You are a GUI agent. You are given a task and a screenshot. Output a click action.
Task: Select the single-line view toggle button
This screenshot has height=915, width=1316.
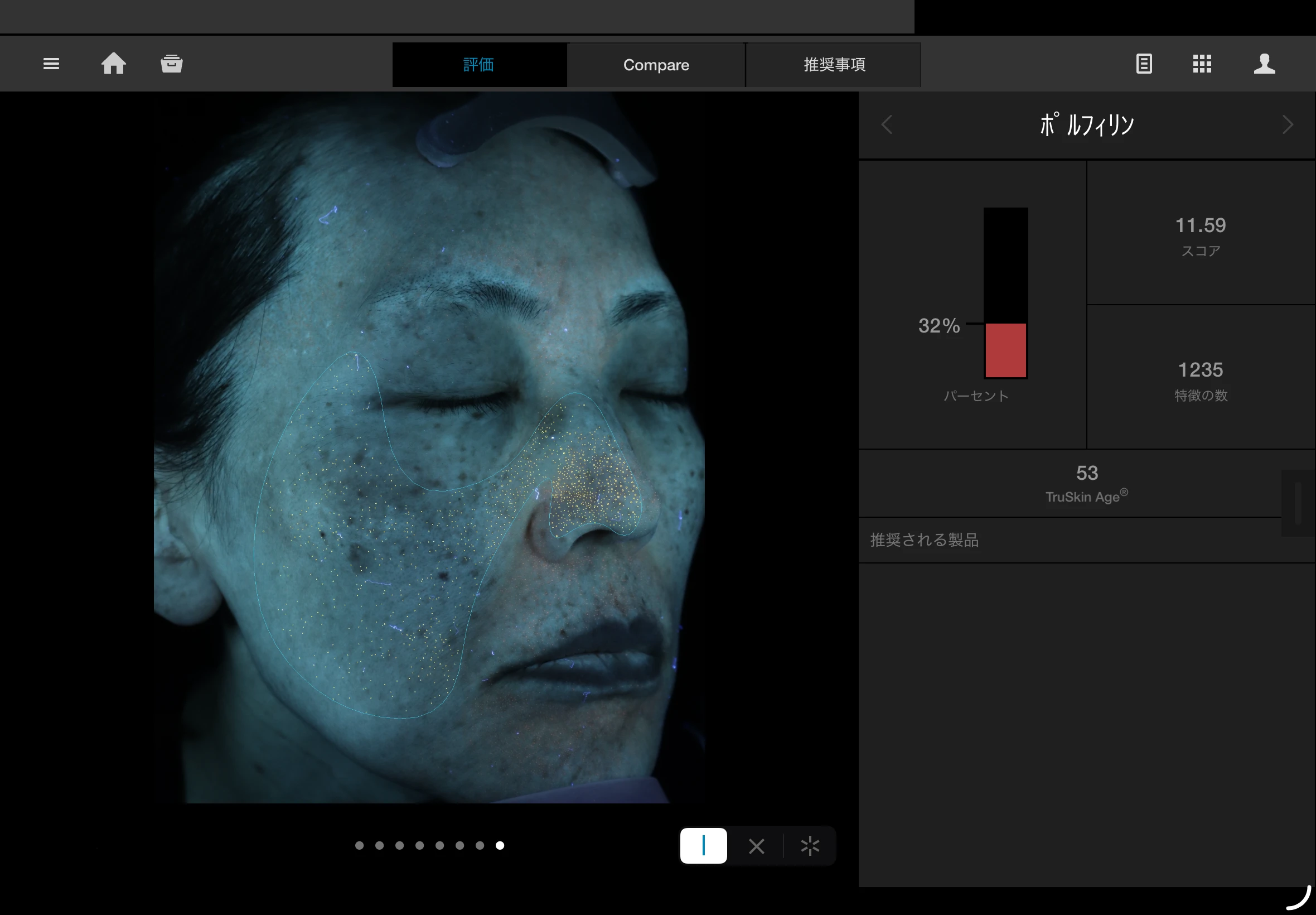(703, 845)
